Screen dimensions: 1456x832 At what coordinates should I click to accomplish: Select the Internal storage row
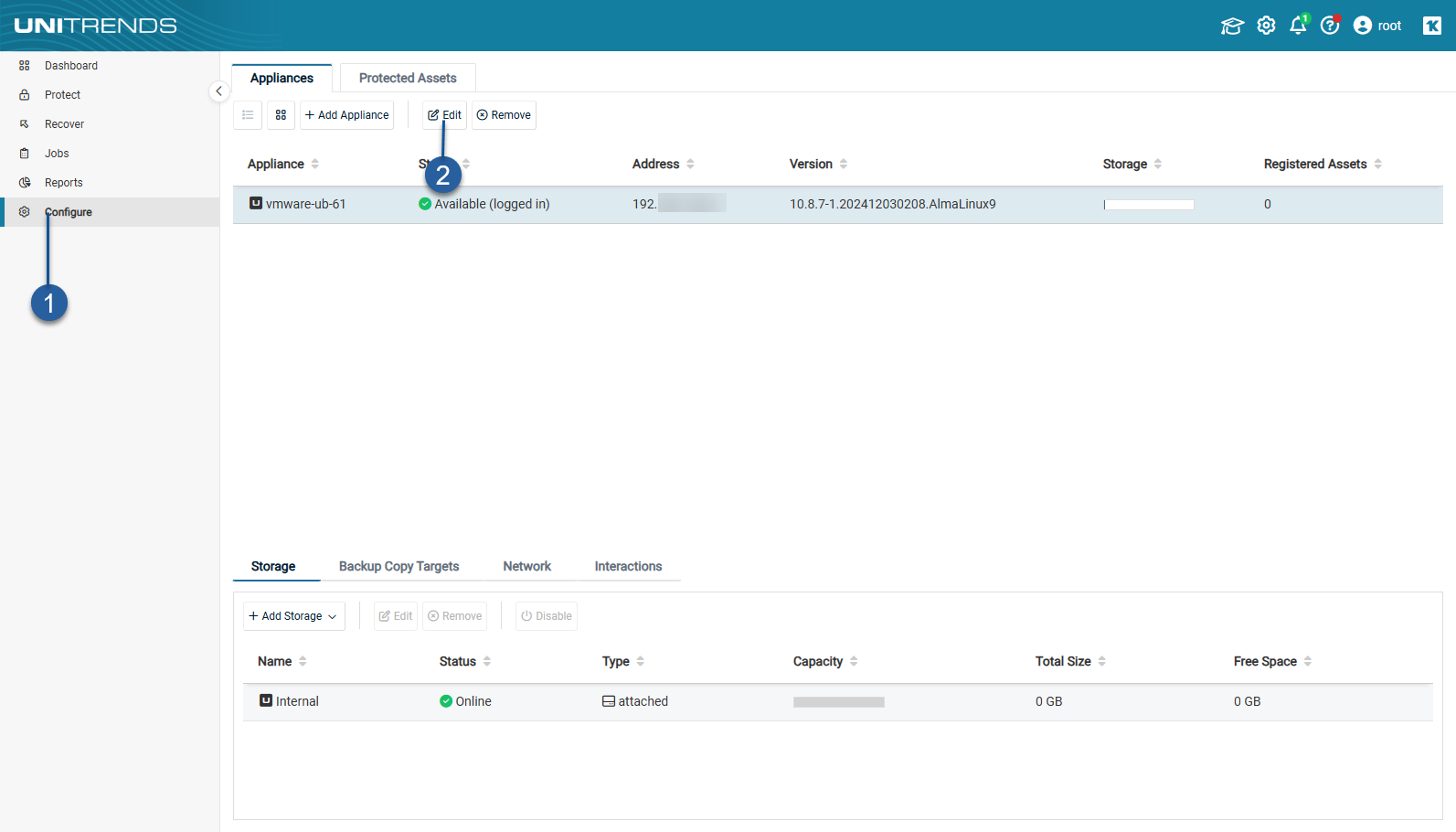[838, 701]
